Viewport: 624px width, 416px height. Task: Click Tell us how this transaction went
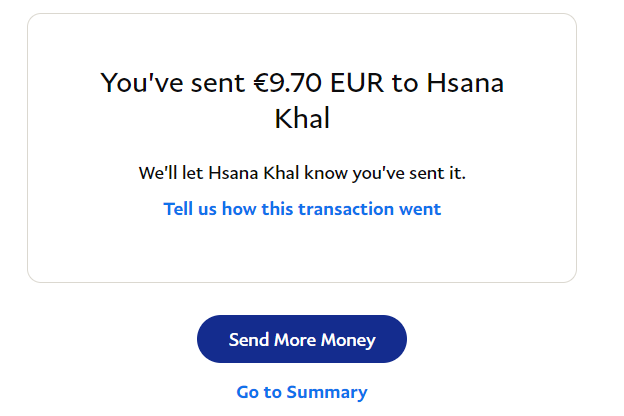point(302,209)
